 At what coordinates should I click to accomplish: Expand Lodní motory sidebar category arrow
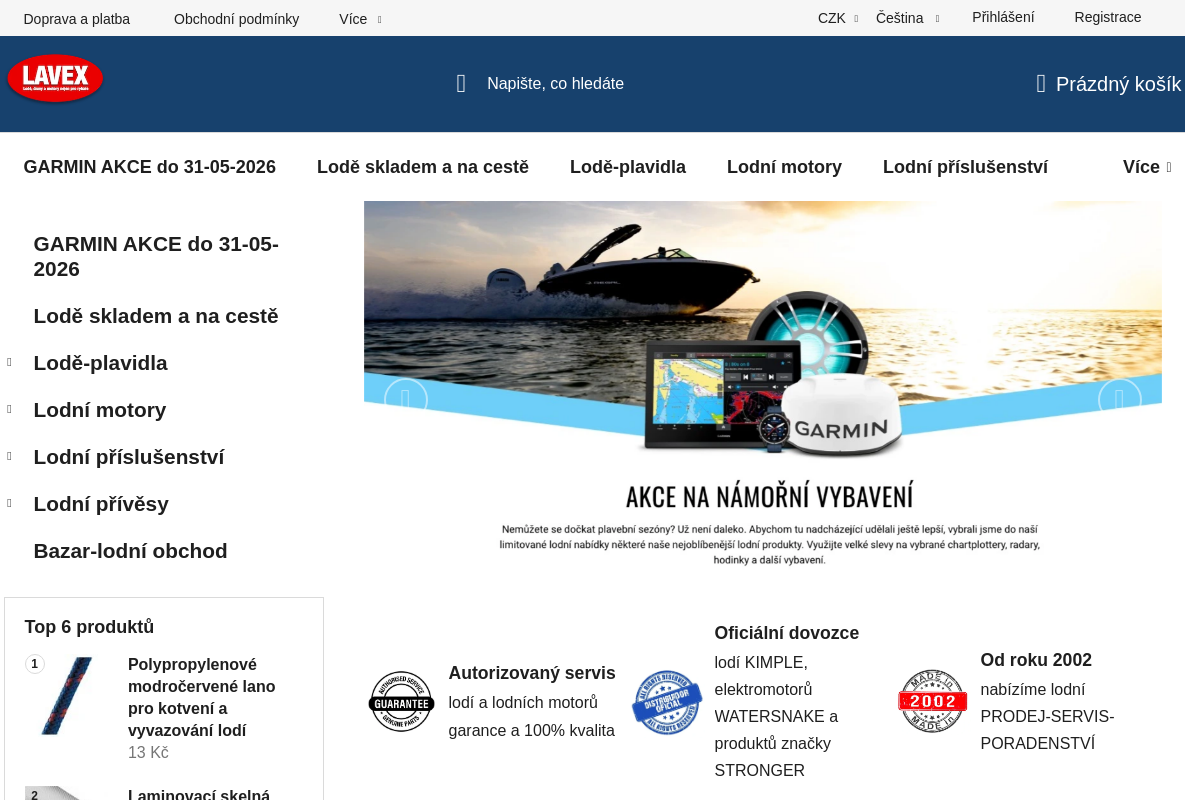coord(9,409)
